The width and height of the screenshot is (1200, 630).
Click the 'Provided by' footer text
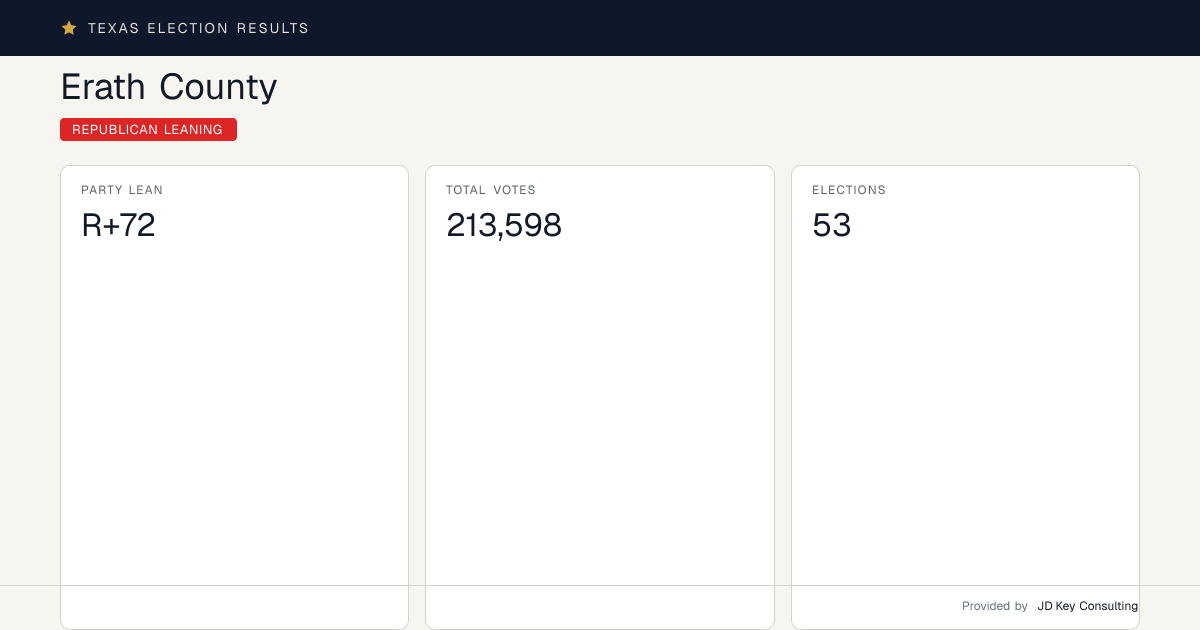(x=995, y=606)
